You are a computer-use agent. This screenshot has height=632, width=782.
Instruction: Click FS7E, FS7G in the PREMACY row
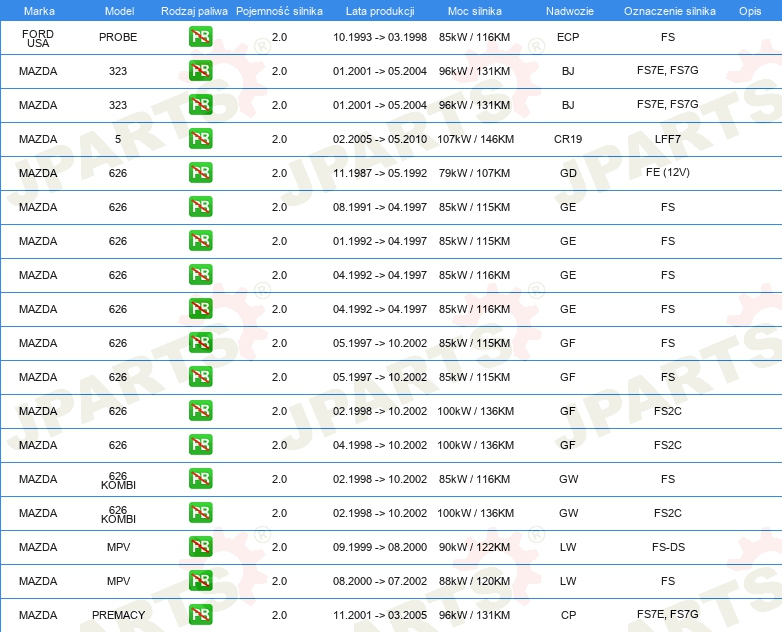pos(668,614)
